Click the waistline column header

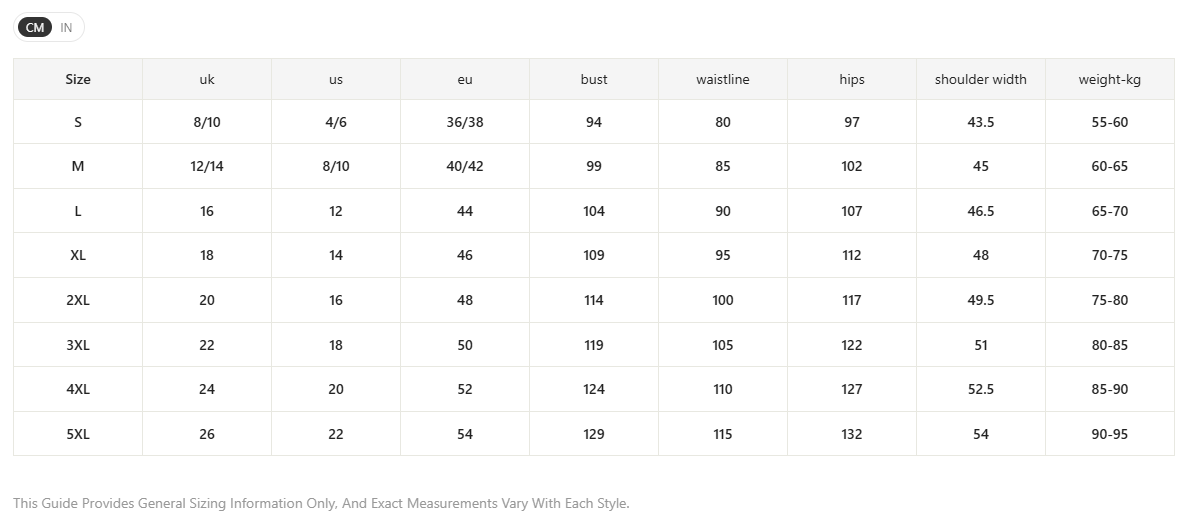(722, 79)
